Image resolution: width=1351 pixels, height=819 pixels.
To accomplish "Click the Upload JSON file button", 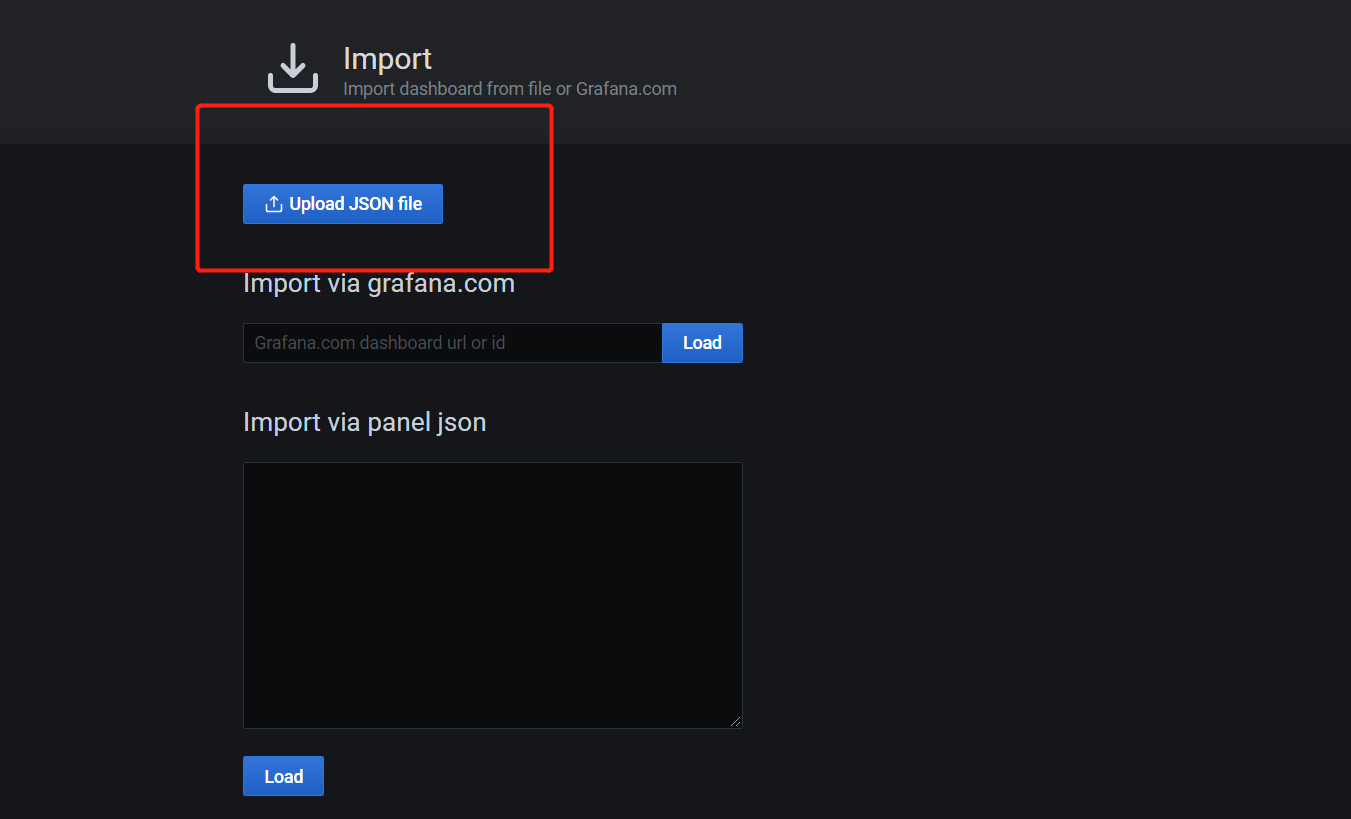I will pos(342,204).
